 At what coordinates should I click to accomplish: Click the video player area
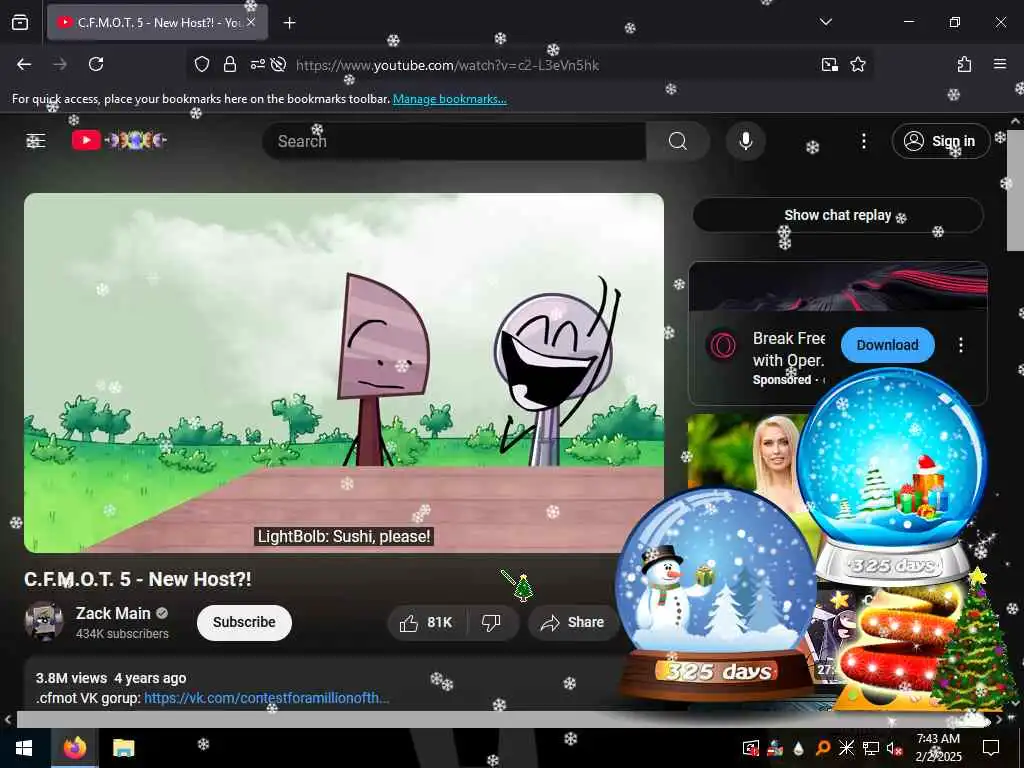344,373
